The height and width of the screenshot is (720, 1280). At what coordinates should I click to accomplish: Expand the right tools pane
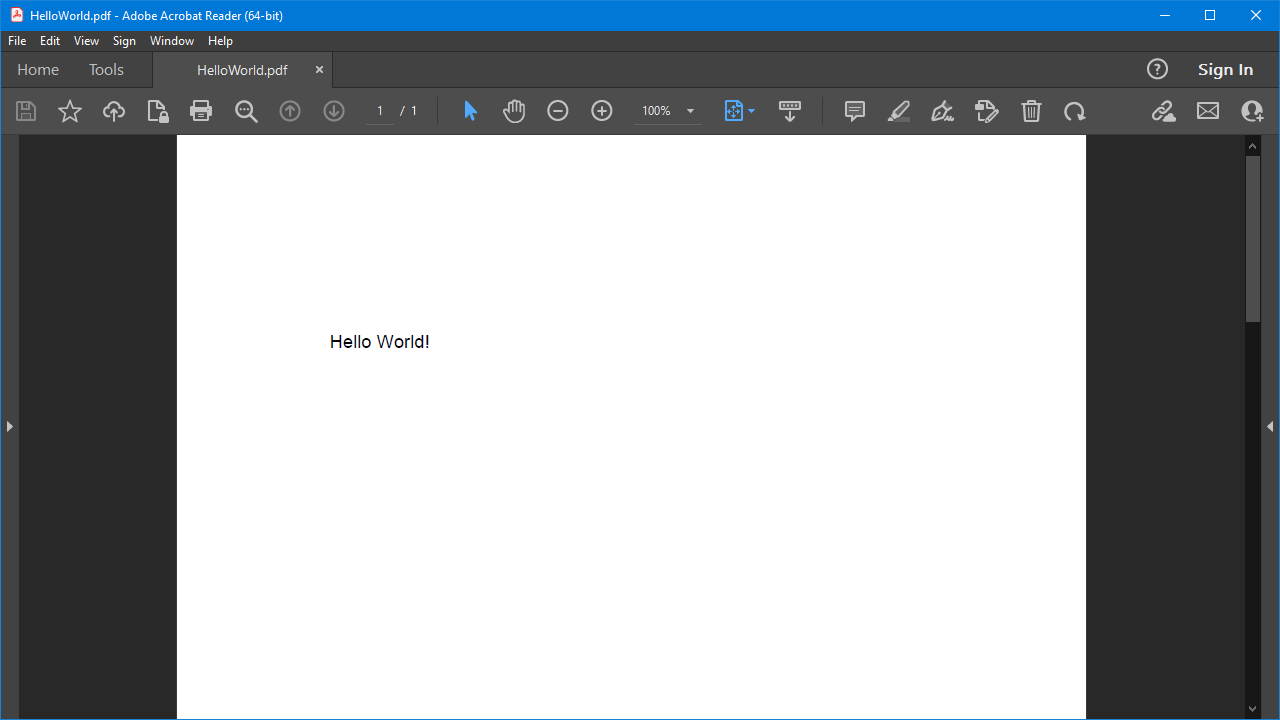(x=1270, y=426)
